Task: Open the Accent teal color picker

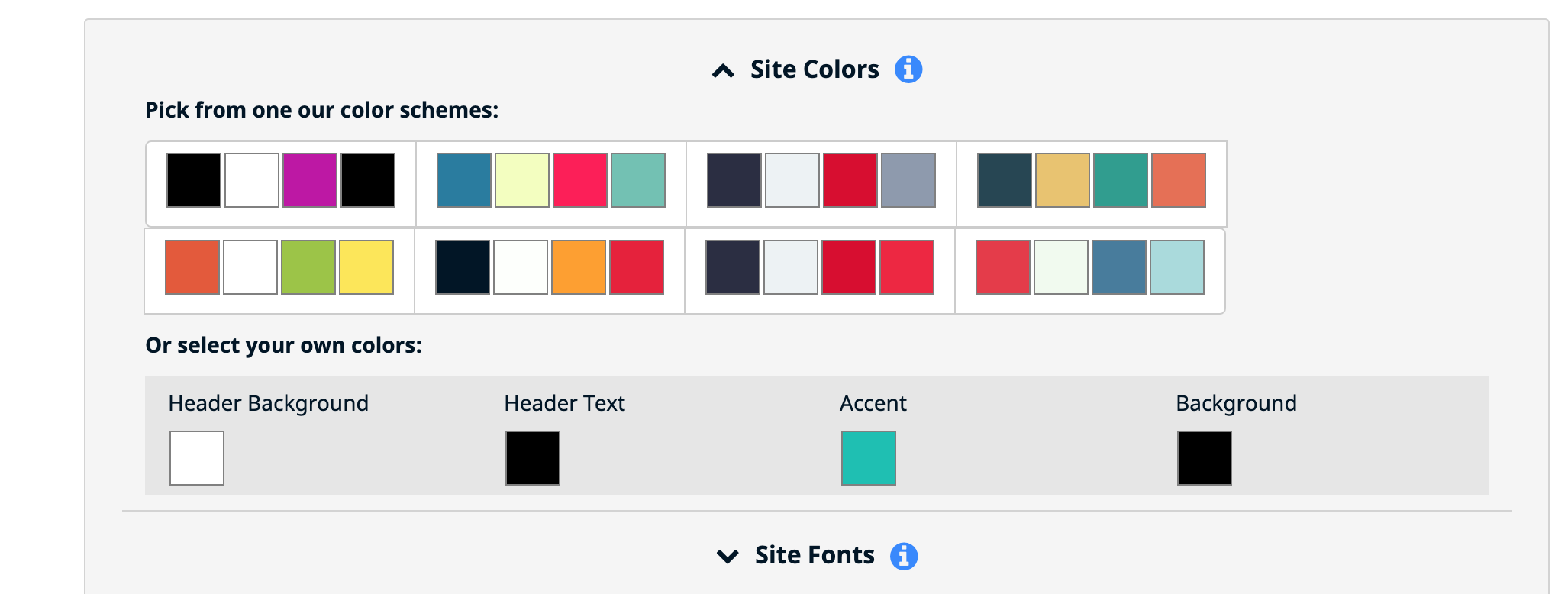Action: 869,458
